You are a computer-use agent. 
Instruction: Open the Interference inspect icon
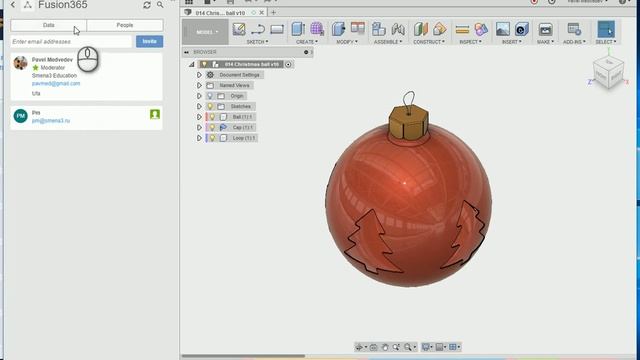click(x=481, y=29)
